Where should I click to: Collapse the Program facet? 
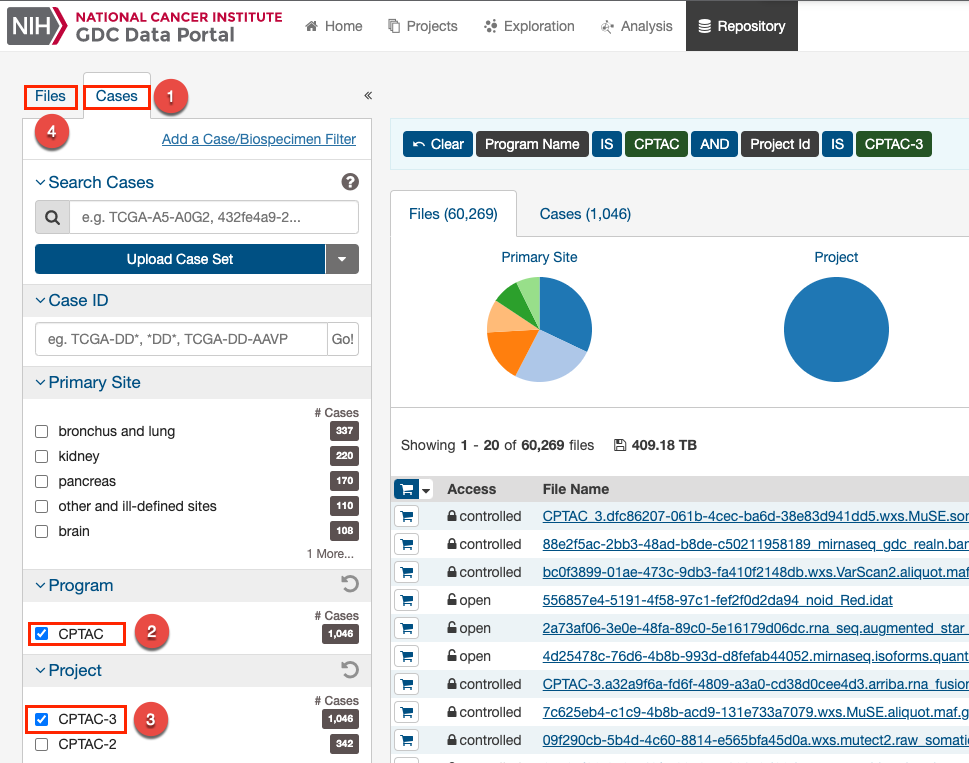coord(74,585)
